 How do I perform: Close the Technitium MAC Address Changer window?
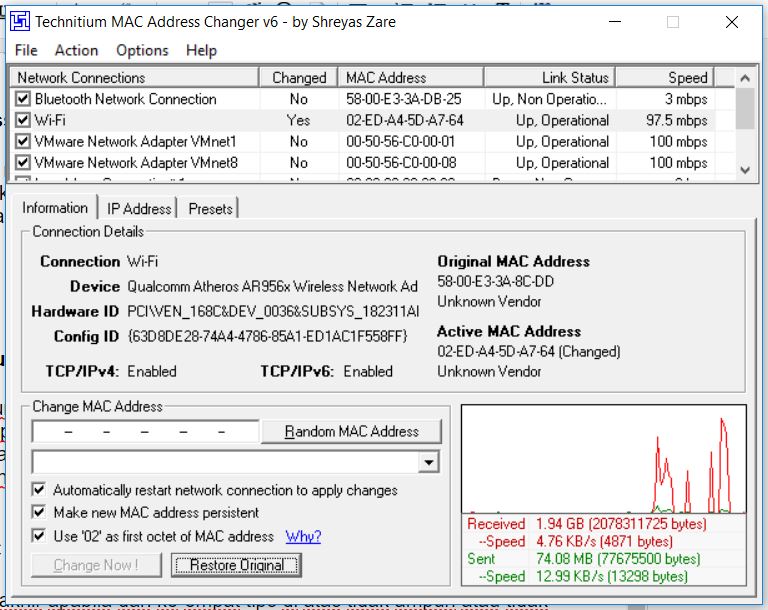[x=732, y=22]
